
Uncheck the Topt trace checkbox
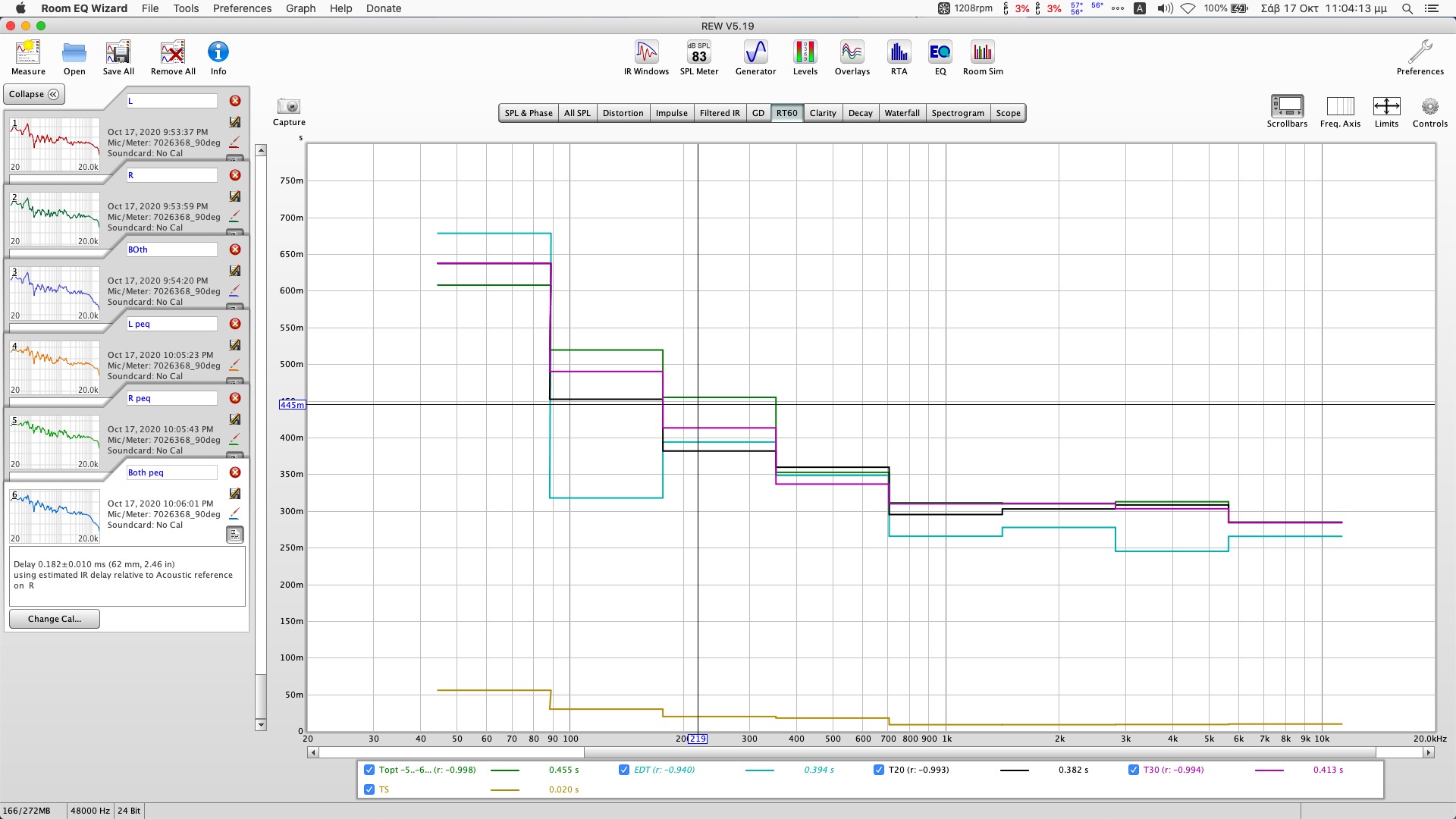(369, 770)
